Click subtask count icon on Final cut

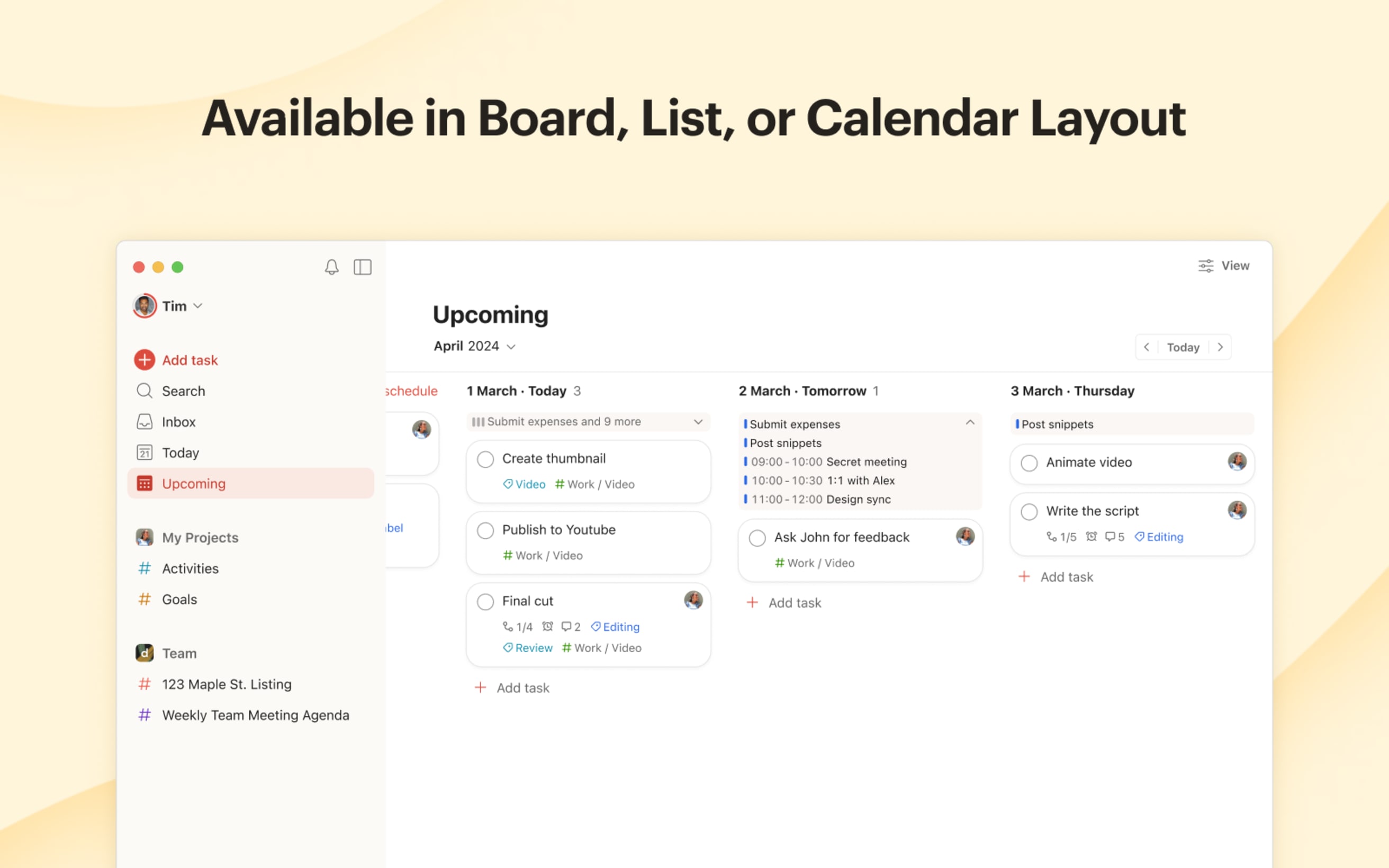click(x=508, y=626)
